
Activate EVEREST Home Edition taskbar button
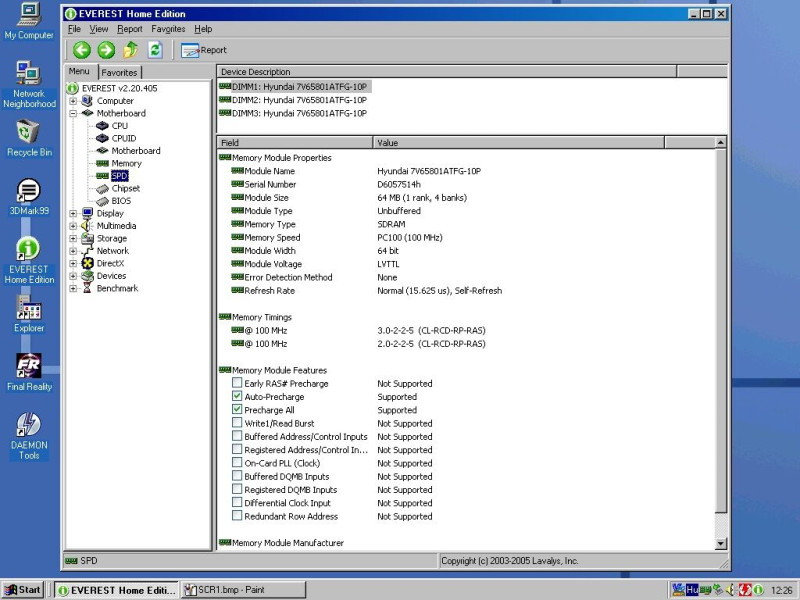click(116, 590)
